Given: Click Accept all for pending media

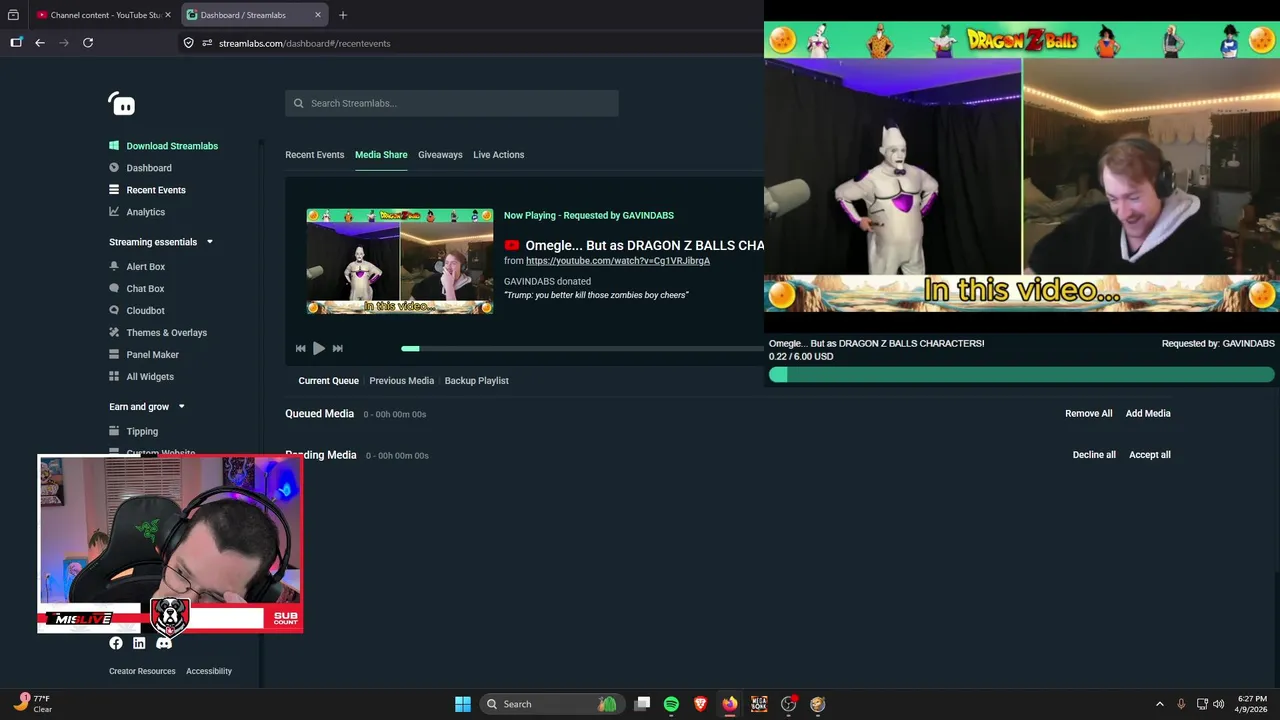Looking at the screenshot, I should coord(1150,455).
